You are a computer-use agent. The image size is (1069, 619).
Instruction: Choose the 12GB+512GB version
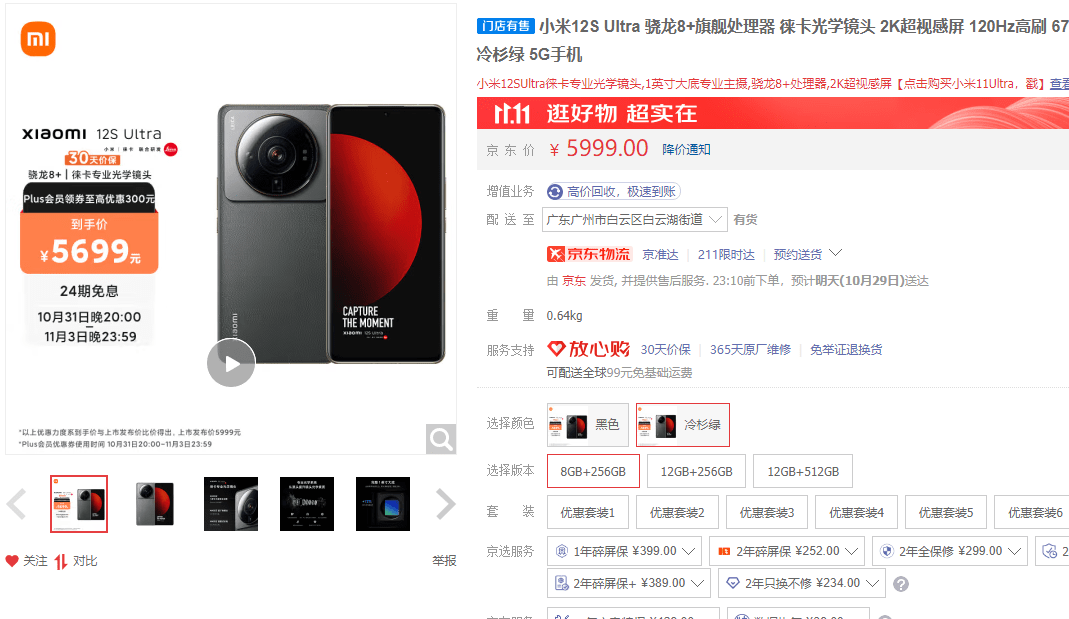point(803,471)
